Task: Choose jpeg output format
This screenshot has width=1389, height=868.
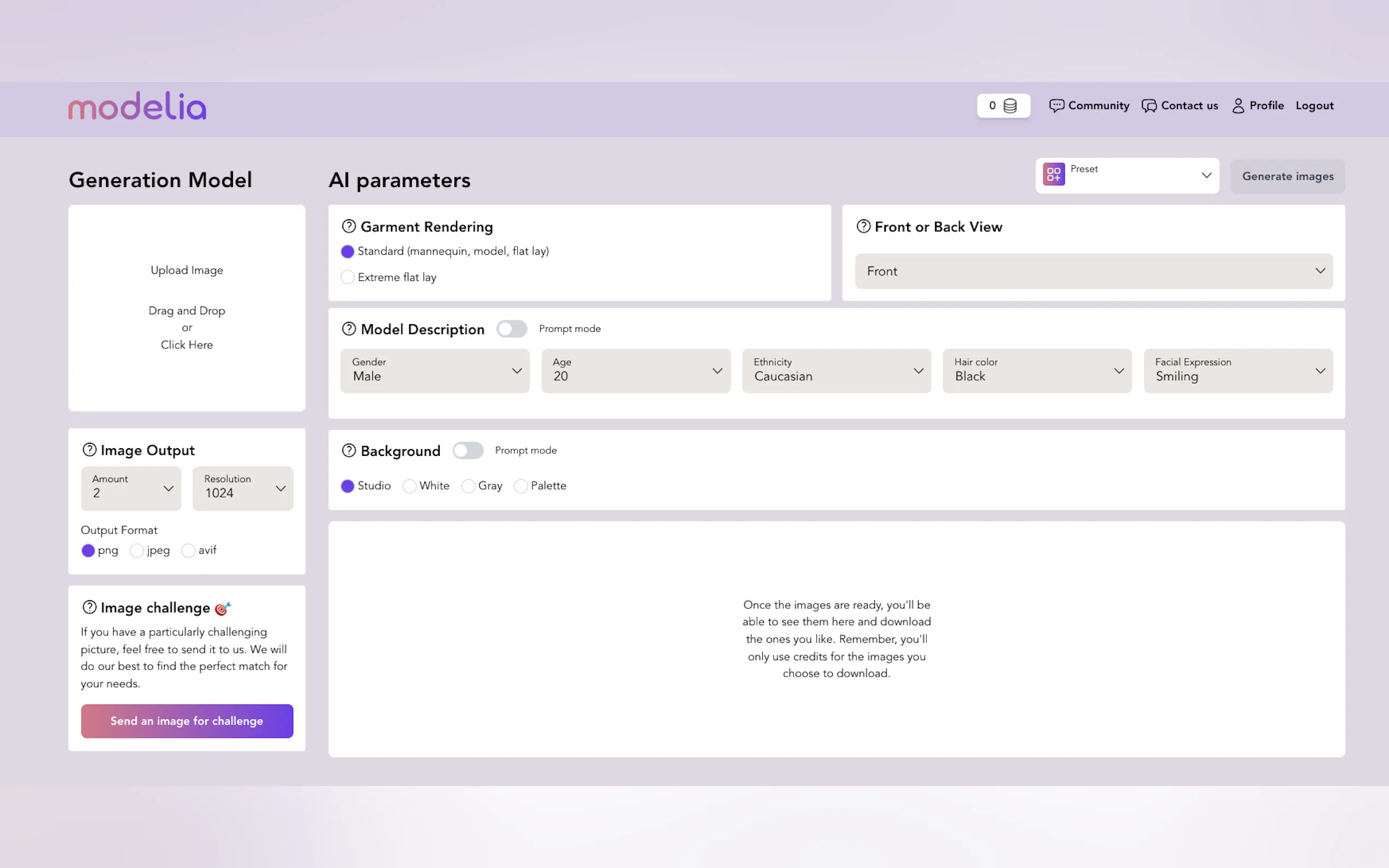Action: pyautogui.click(x=137, y=550)
